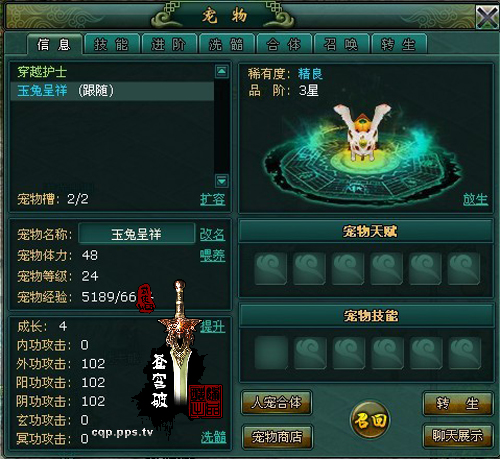The image size is (500, 459).
Task: Click the 人宠合体 button
Action: point(276,402)
